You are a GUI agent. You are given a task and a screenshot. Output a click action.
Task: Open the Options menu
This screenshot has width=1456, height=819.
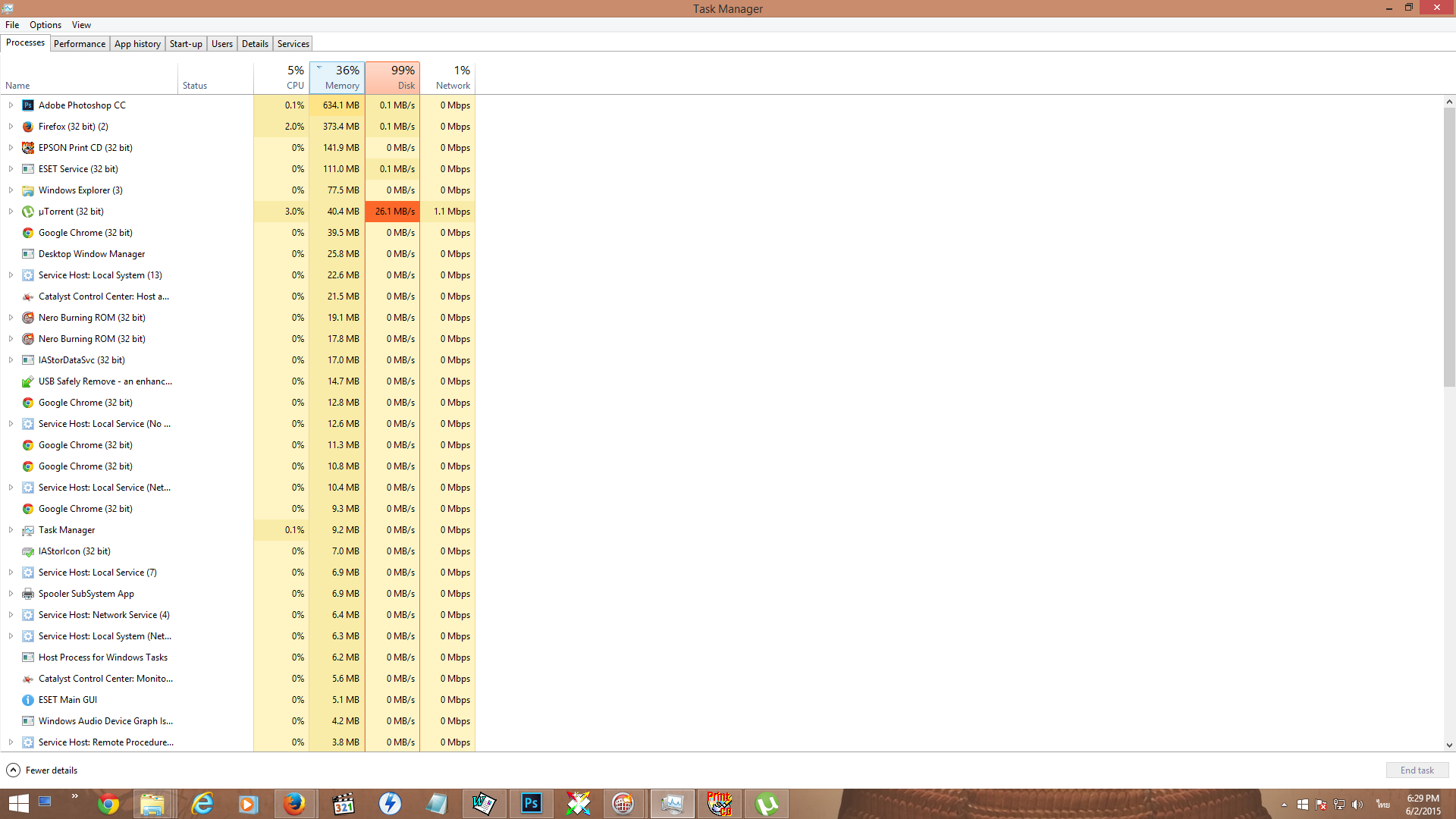pyautogui.click(x=45, y=25)
